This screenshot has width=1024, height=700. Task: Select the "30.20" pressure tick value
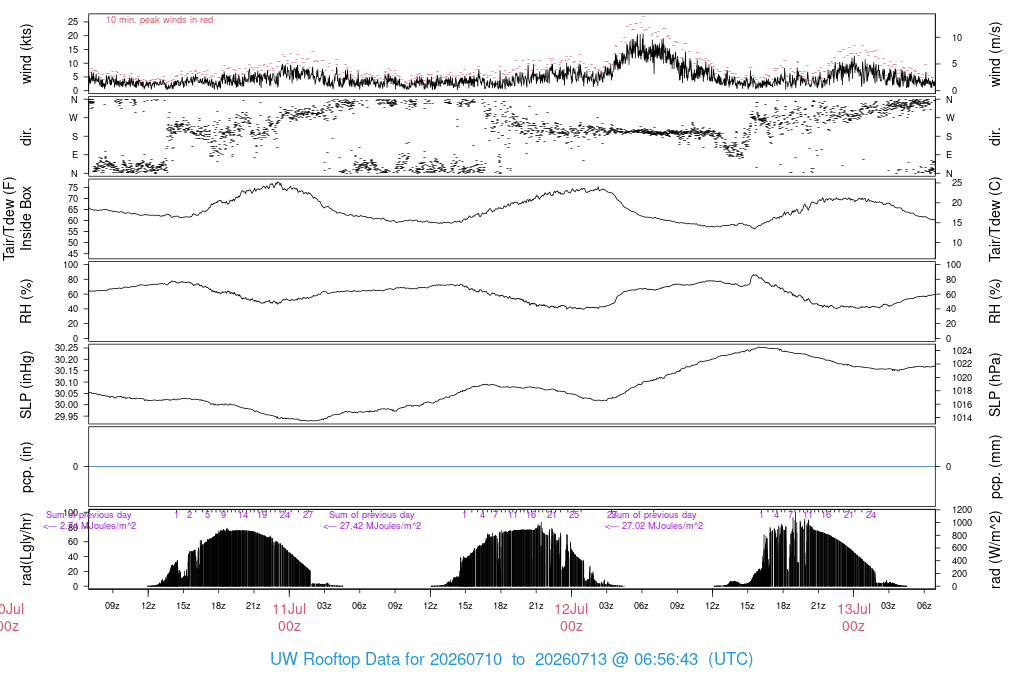point(66,360)
